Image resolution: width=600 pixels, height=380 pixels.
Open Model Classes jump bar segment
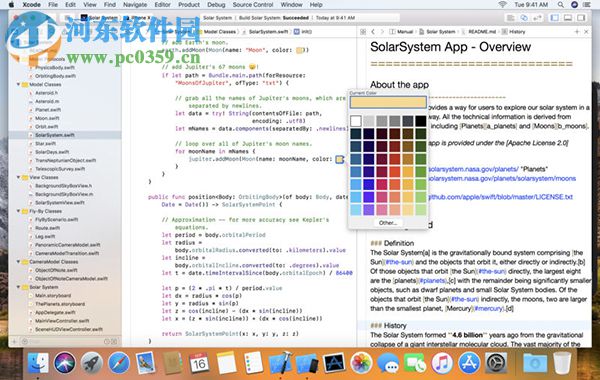[219, 32]
